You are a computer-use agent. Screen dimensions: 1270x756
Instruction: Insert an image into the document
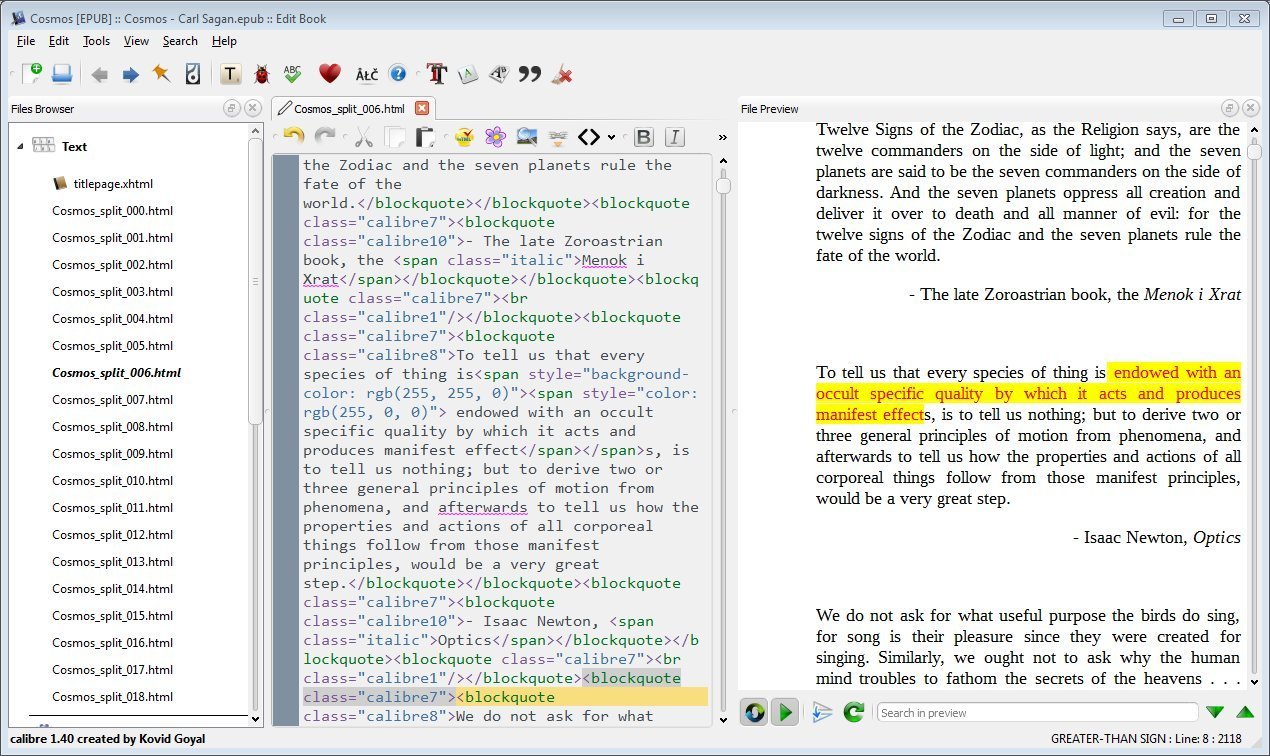pyautogui.click(x=527, y=137)
